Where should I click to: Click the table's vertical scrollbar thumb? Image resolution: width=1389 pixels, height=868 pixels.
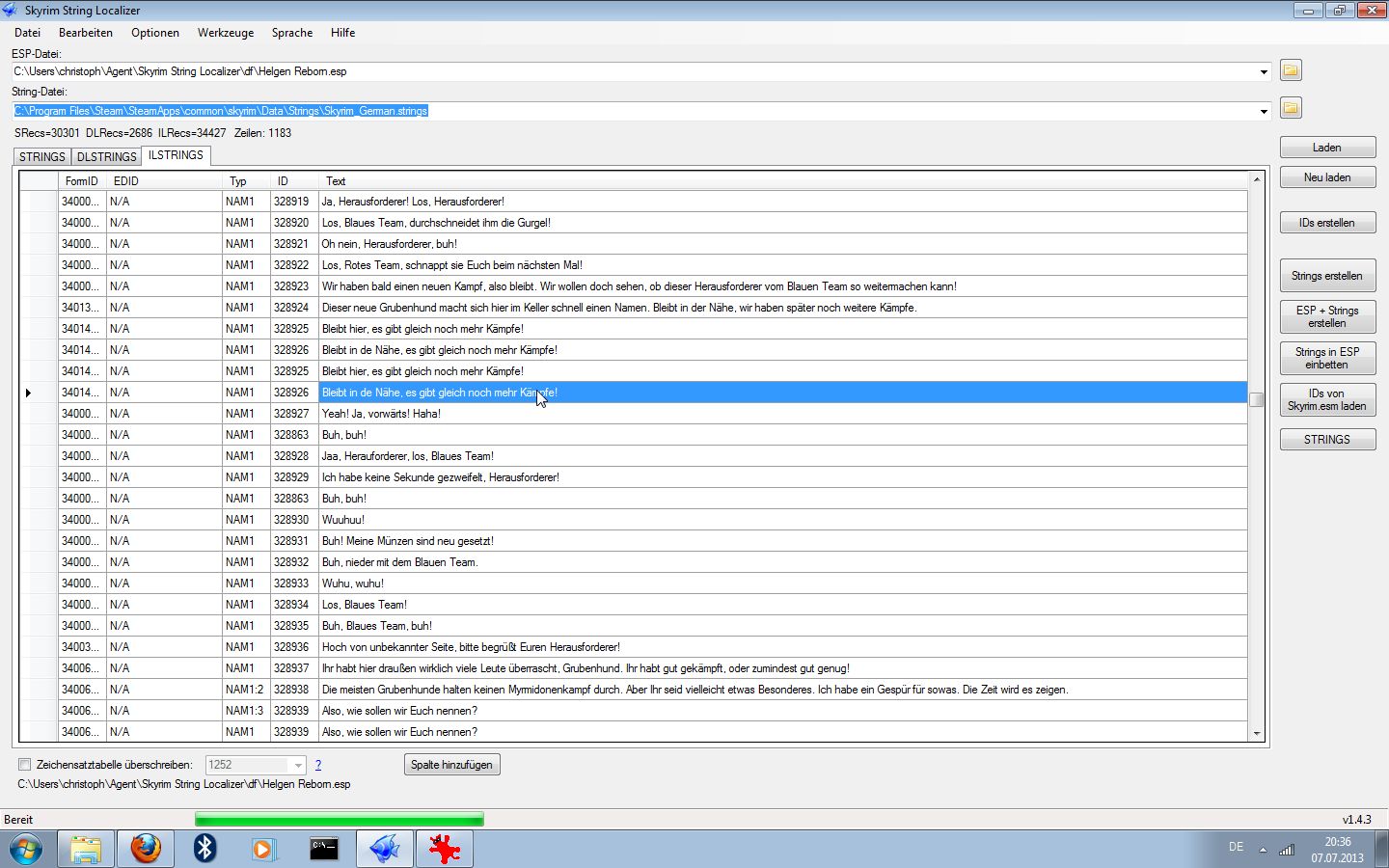pyautogui.click(x=1256, y=399)
